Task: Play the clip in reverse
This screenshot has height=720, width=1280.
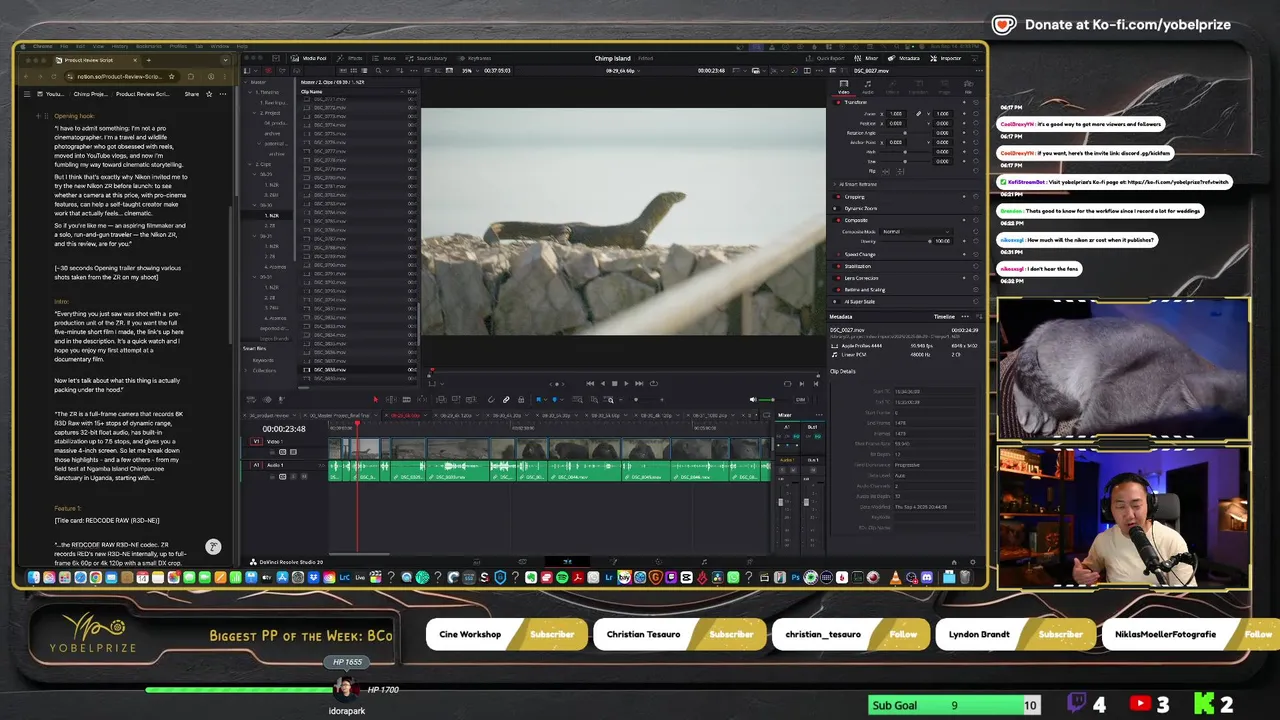Action: (x=602, y=383)
